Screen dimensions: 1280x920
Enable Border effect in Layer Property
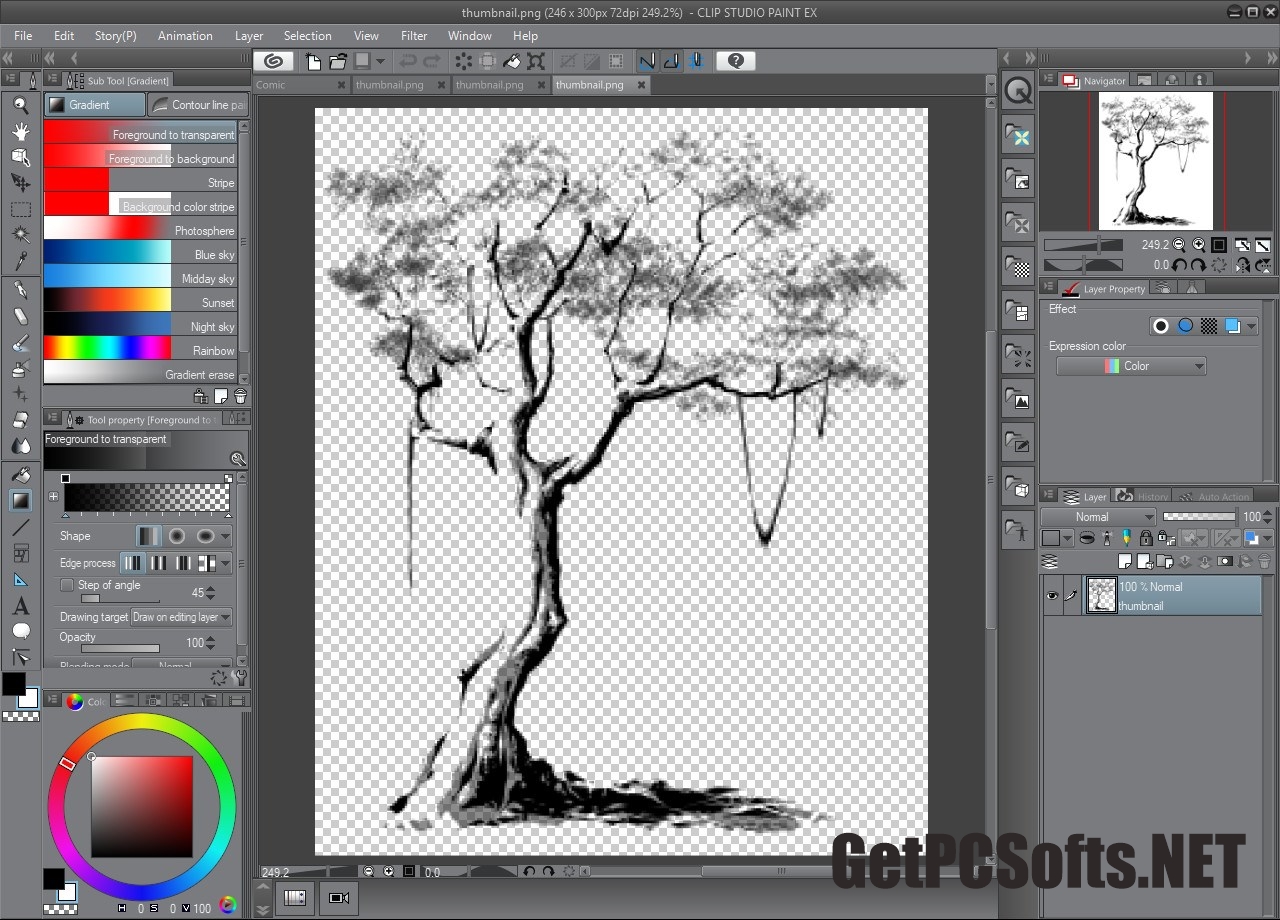tap(1161, 326)
